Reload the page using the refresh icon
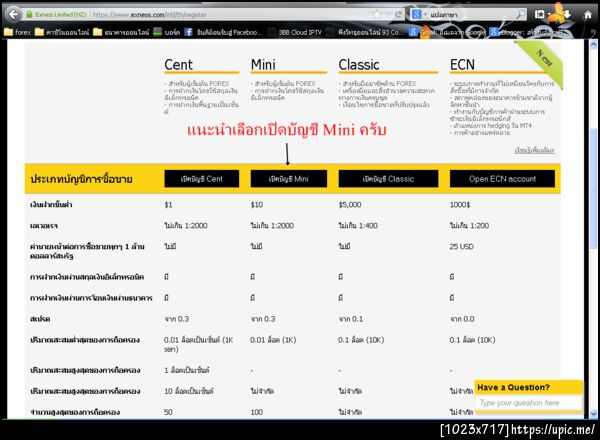The height and width of the screenshot is (440, 600). tap(398, 15)
